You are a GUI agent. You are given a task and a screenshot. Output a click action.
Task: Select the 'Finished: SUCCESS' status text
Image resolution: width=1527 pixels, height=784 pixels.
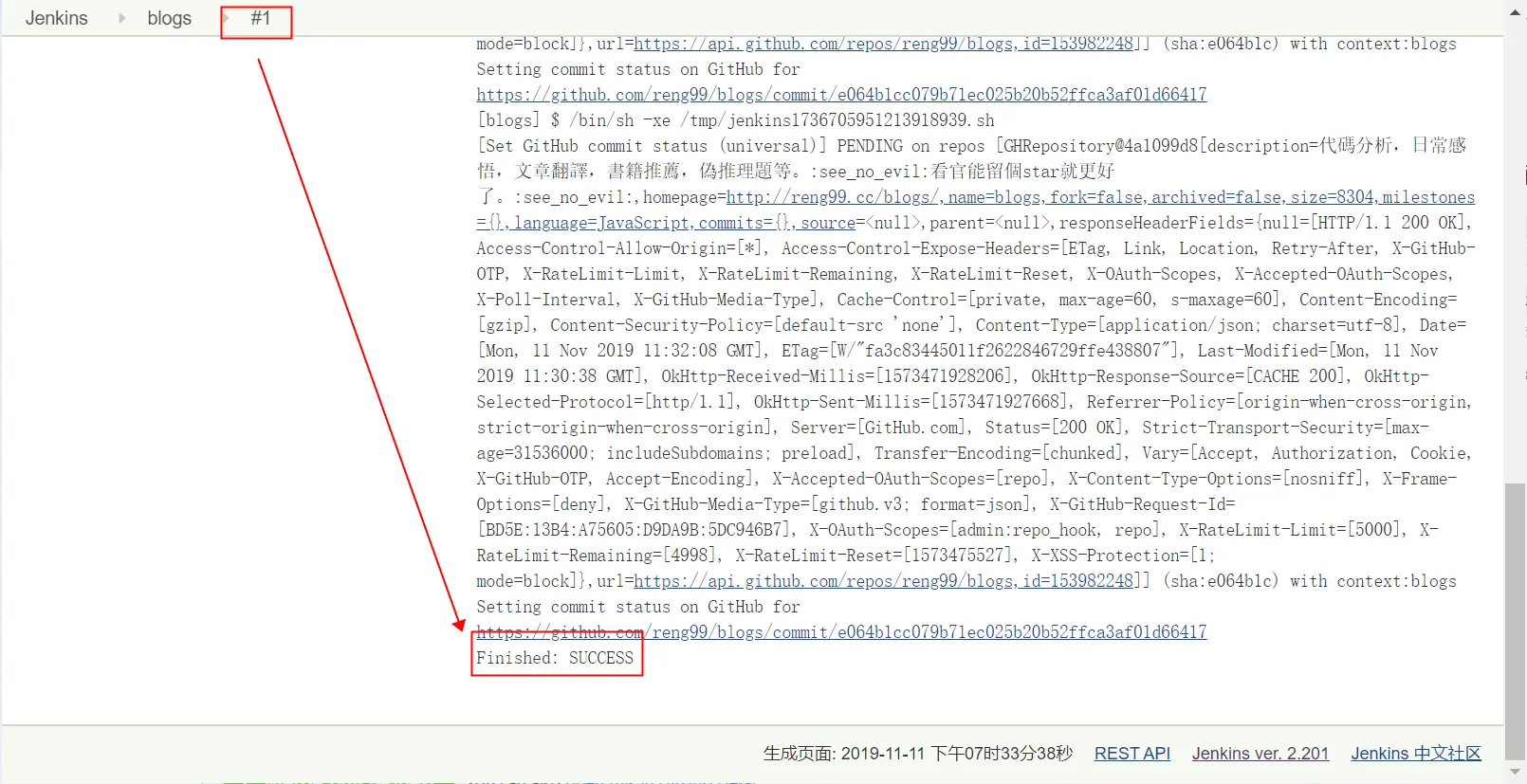click(x=555, y=658)
